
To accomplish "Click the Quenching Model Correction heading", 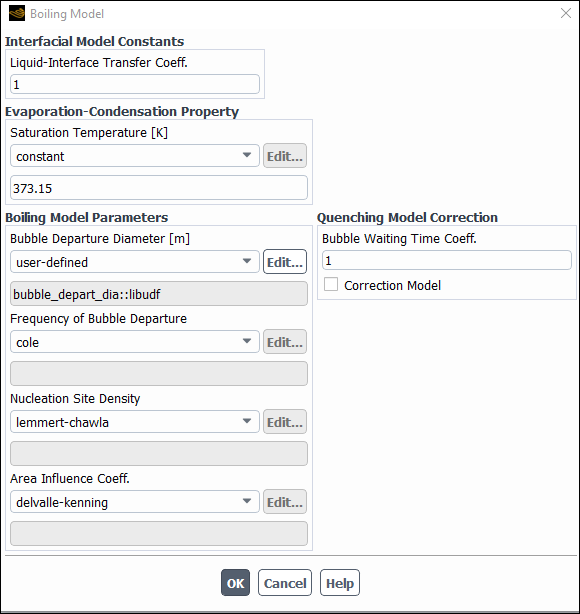I will pyautogui.click(x=407, y=217).
